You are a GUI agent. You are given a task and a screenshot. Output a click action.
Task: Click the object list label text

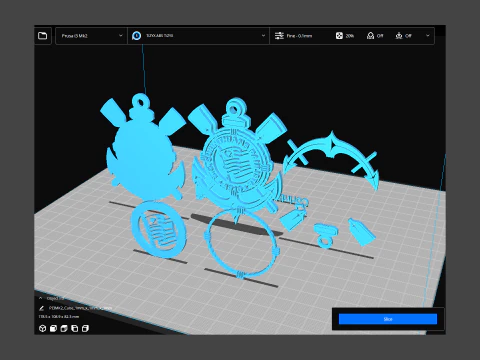55,298
